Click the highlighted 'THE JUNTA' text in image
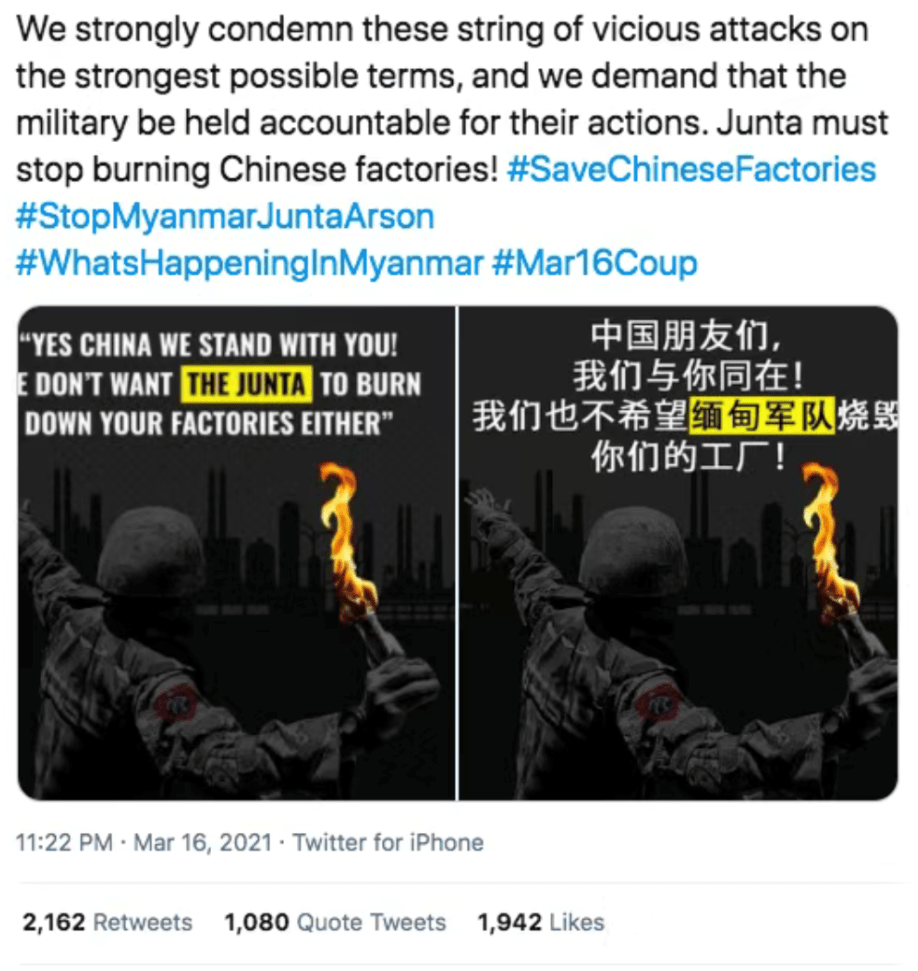Image resolution: width=918 pixels, height=971 pixels. pyautogui.click(x=247, y=385)
